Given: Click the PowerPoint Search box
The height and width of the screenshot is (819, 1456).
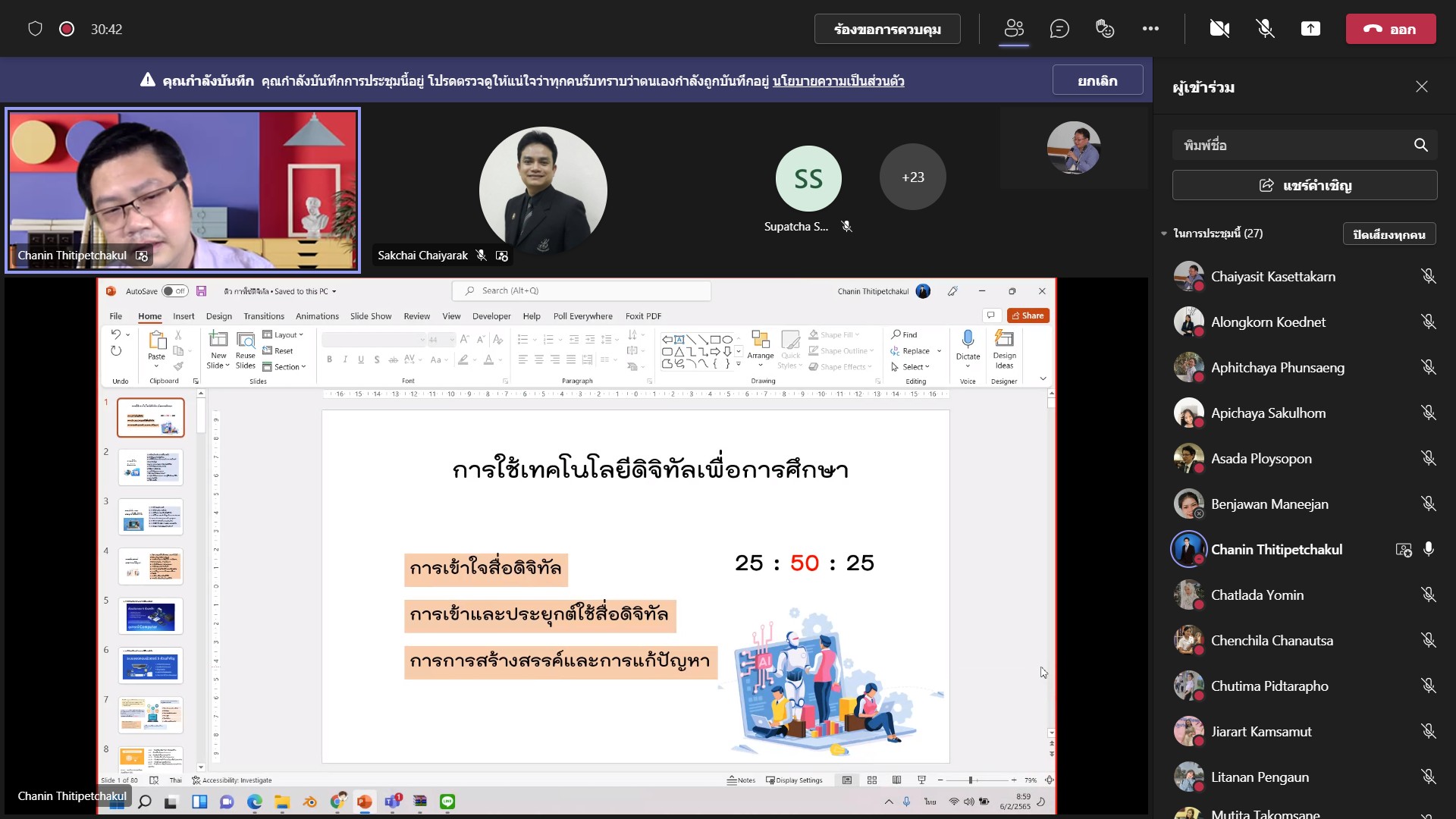Looking at the screenshot, I should click(x=581, y=291).
